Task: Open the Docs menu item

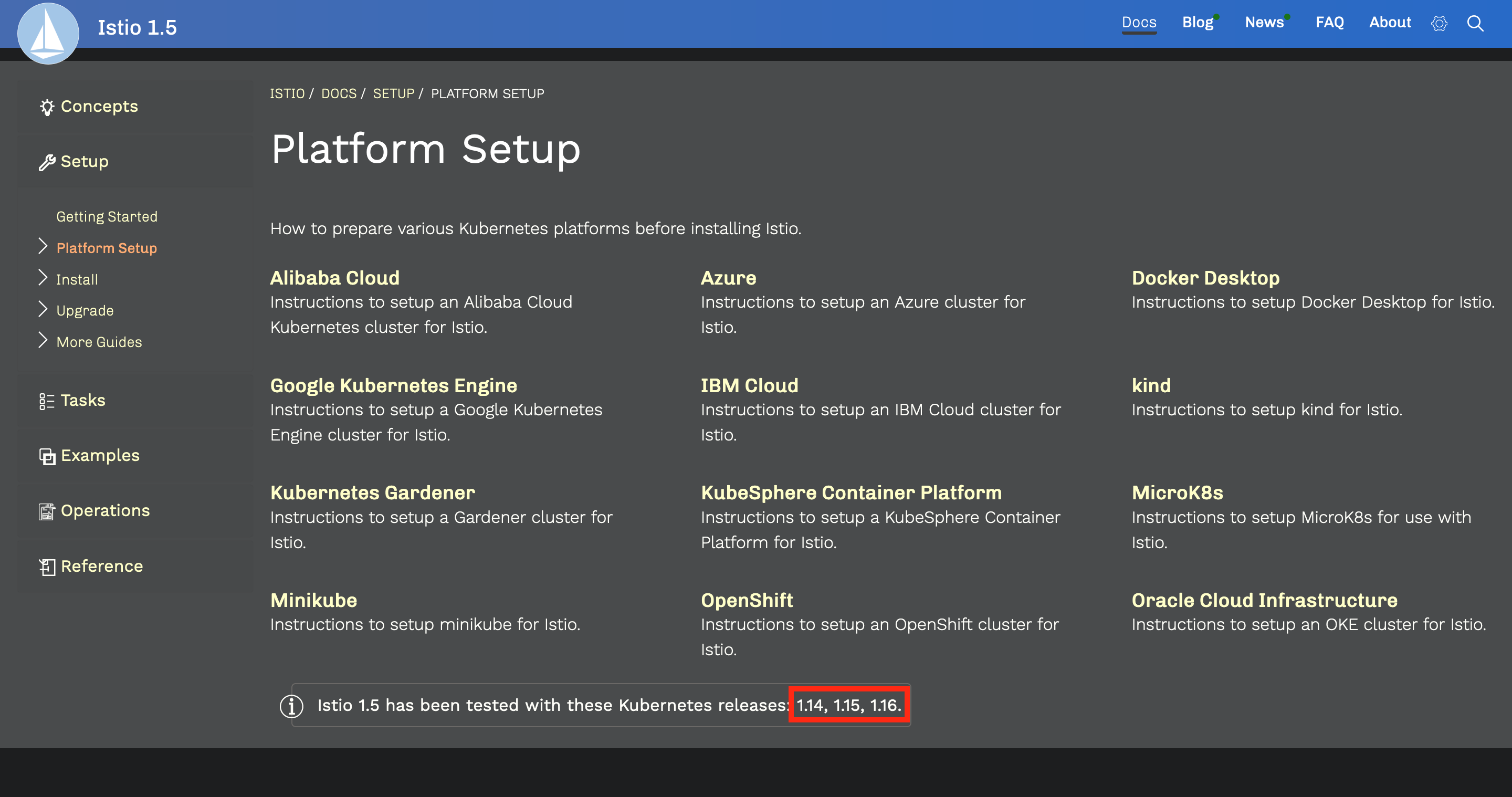Action: pos(1139,22)
